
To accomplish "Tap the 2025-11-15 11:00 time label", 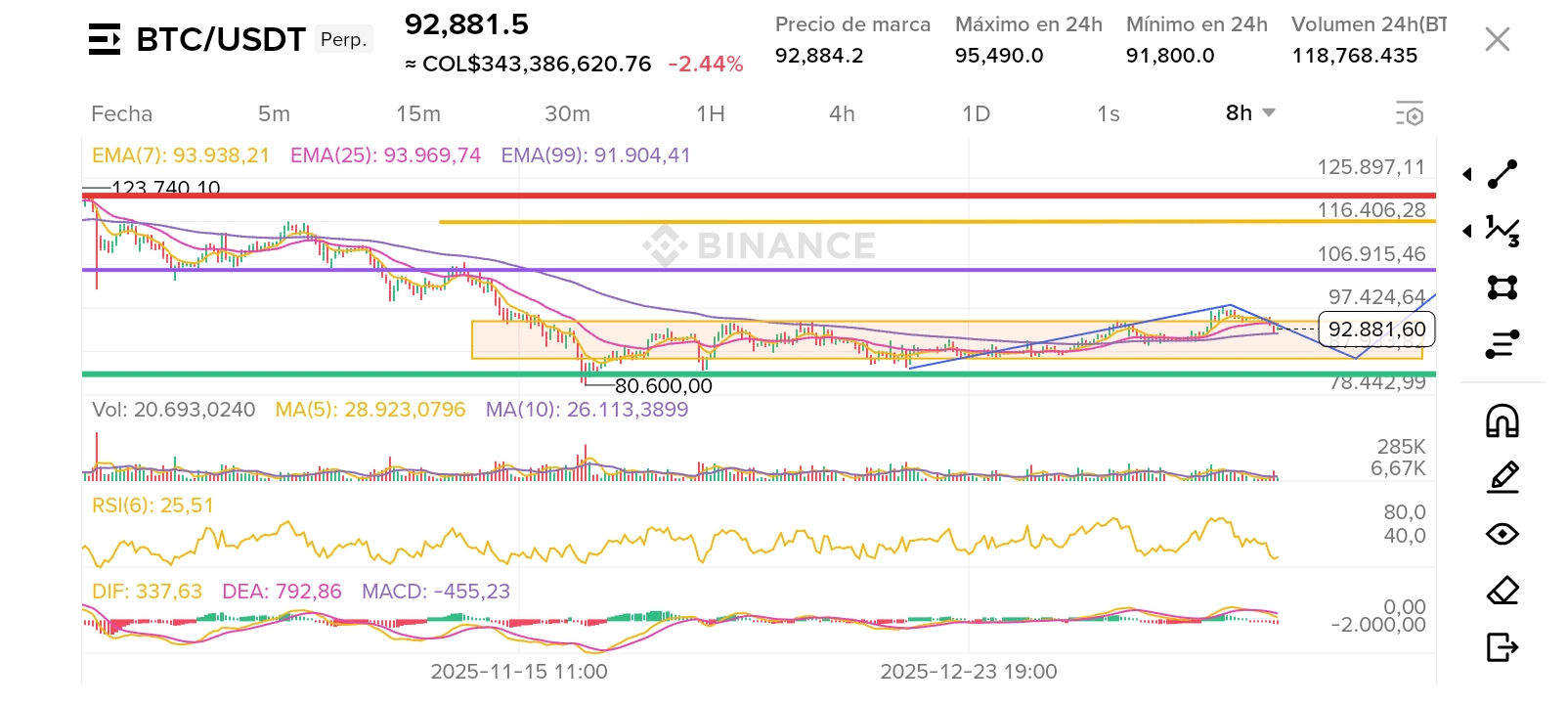I will click(x=519, y=672).
